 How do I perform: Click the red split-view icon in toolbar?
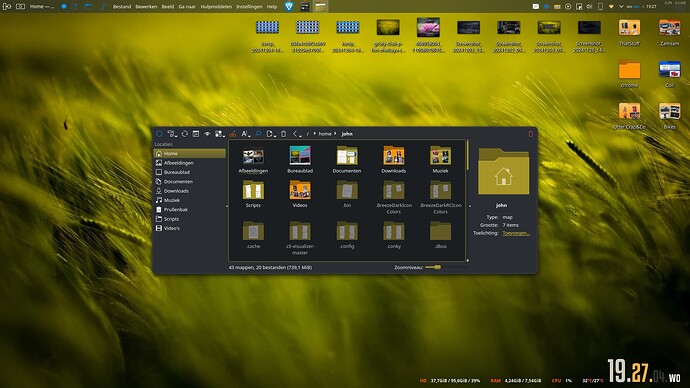click(x=232, y=134)
